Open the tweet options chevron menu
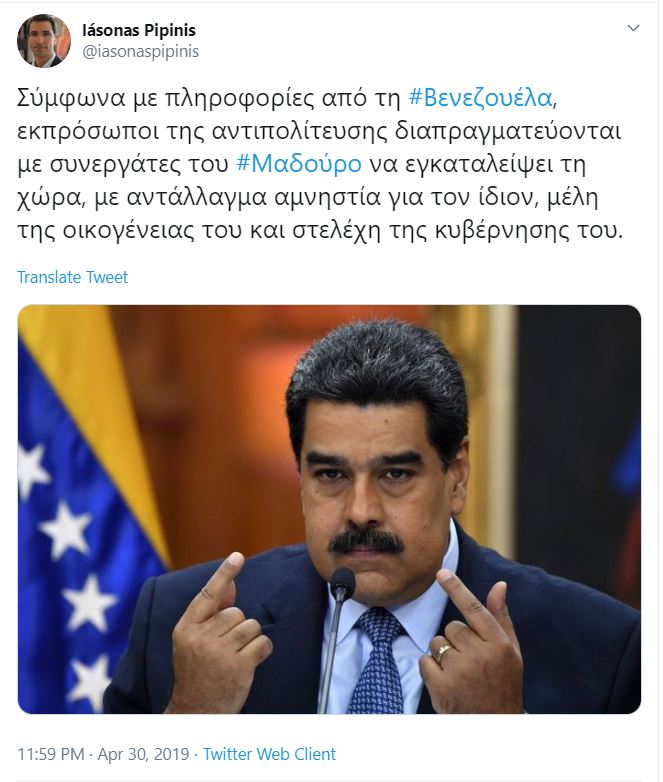The image size is (663, 782). click(633, 28)
